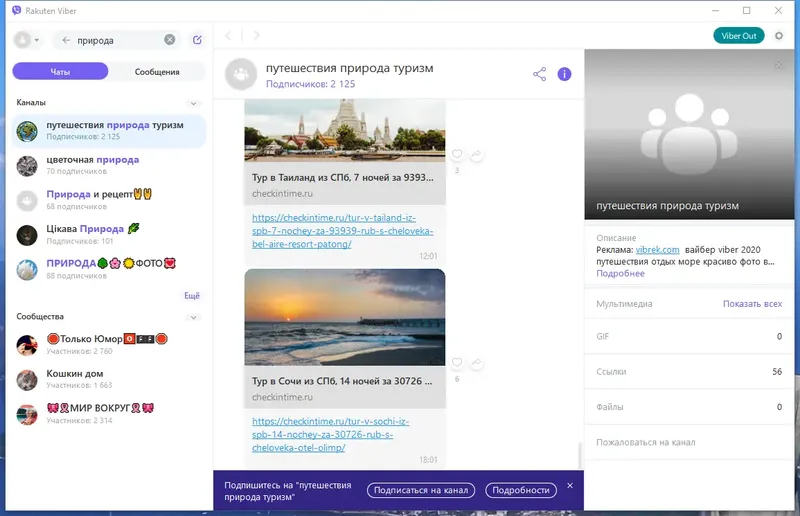The width and height of the screenshot is (800, 516).
Task: Click the chat scrollbar thumb
Action: pyautogui.click(x=579, y=455)
